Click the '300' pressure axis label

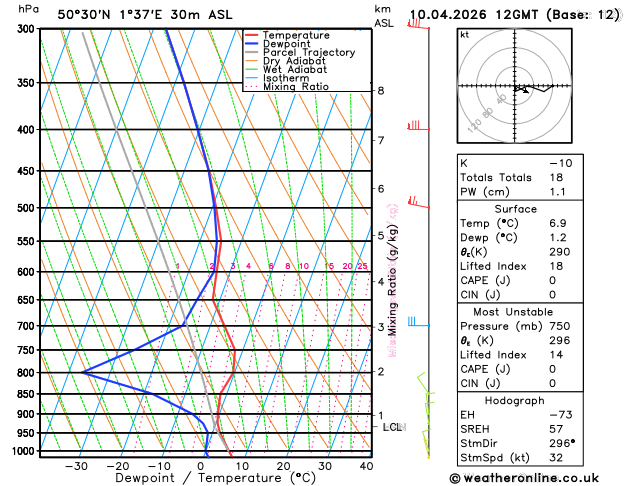click(28, 29)
